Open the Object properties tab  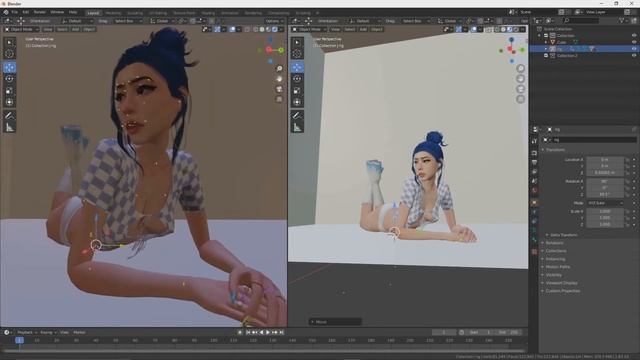(534, 202)
